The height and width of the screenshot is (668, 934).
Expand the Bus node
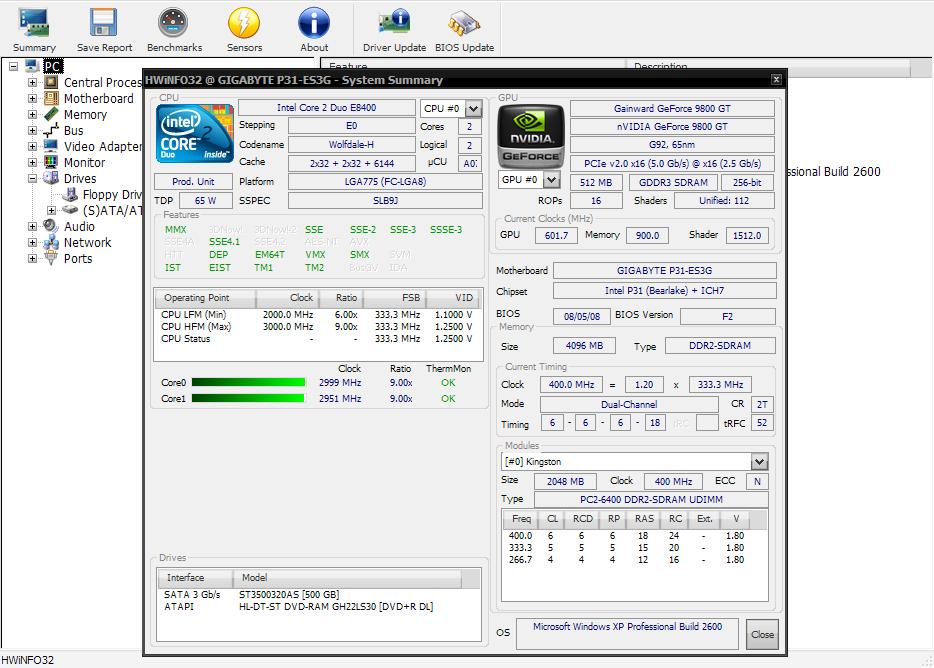point(32,131)
